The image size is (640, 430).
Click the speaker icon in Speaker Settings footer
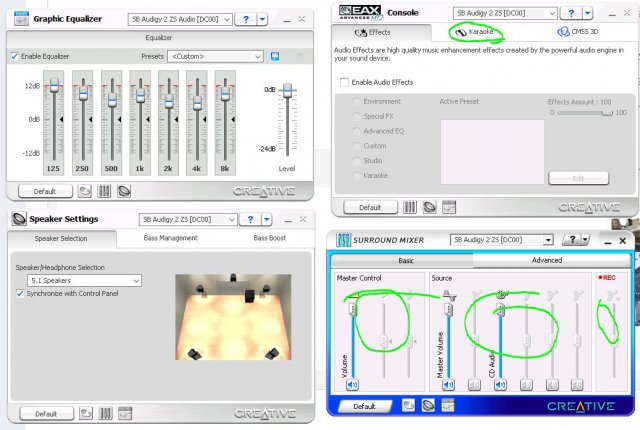point(84,413)
